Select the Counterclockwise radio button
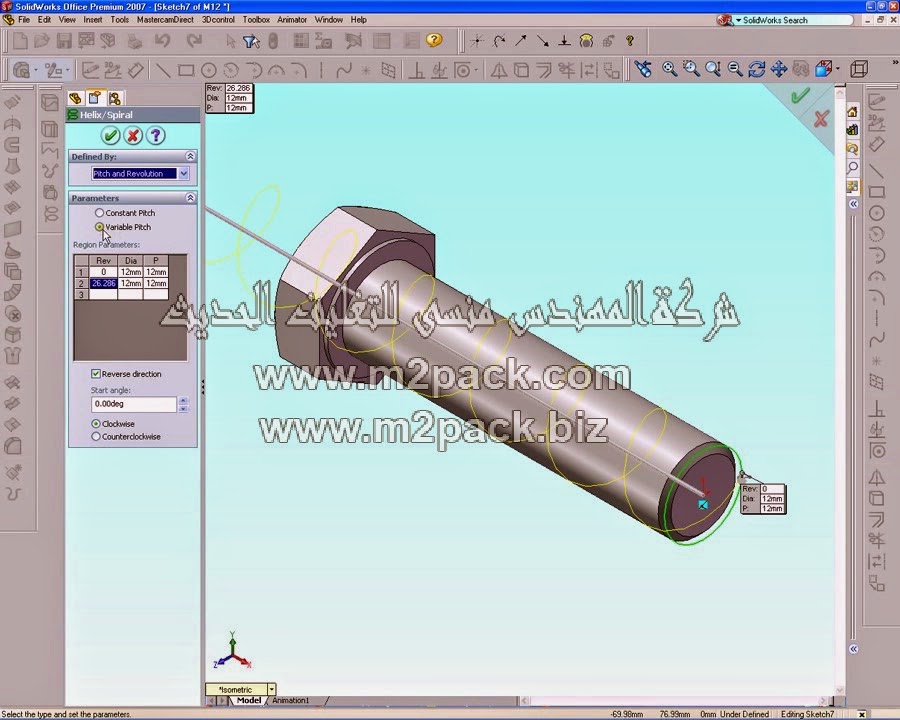This screenshot has height=720, width=900. click(96, 436)
